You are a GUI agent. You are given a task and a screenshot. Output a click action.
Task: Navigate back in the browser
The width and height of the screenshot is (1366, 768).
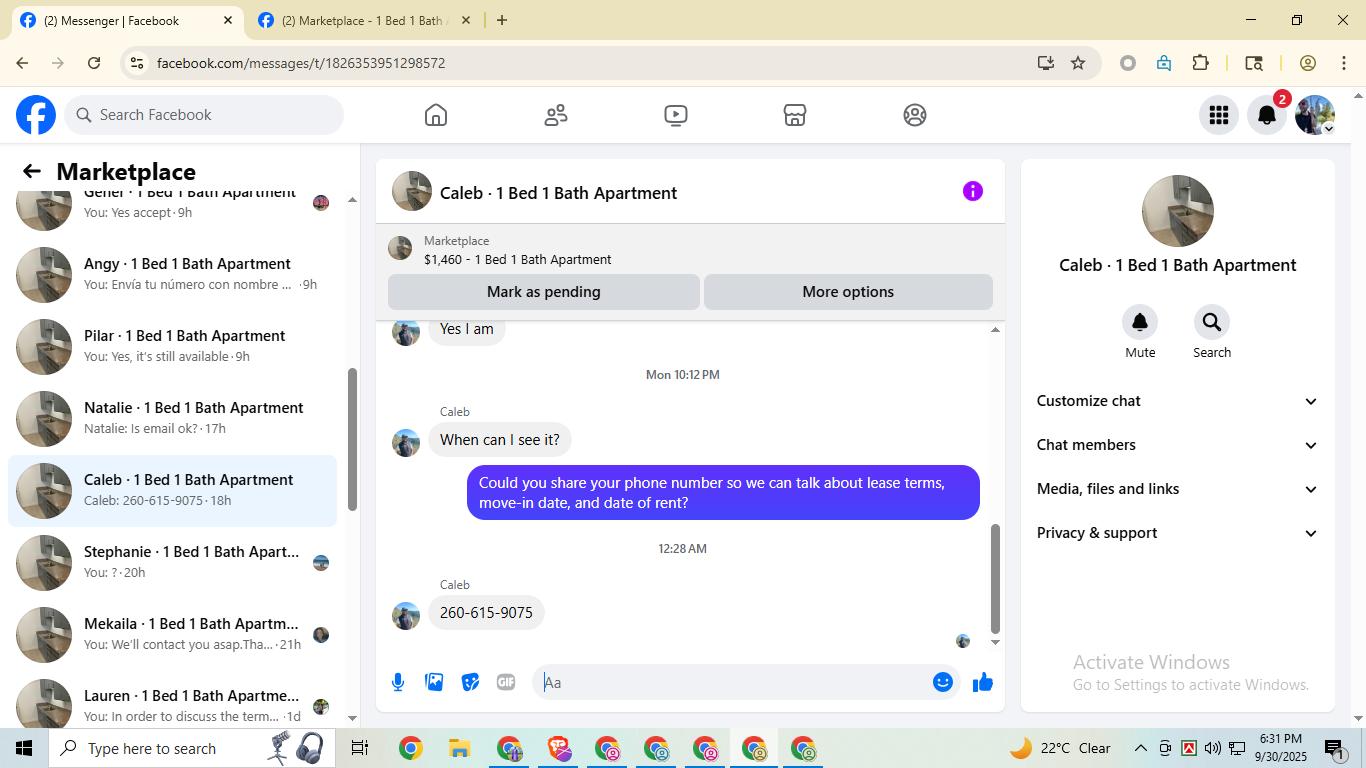[22, 63]
